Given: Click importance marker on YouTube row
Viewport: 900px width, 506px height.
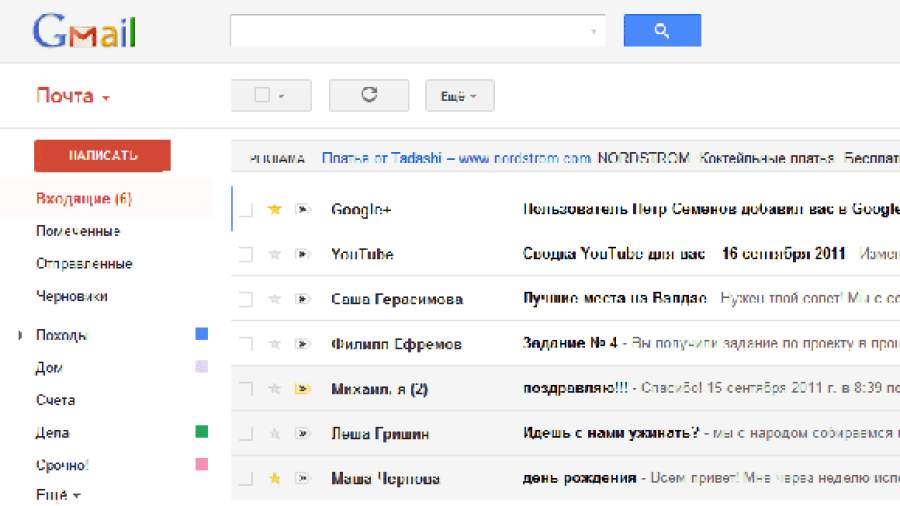Looking at the screenshot, I should pyautogui.click(x=302, y=254).
